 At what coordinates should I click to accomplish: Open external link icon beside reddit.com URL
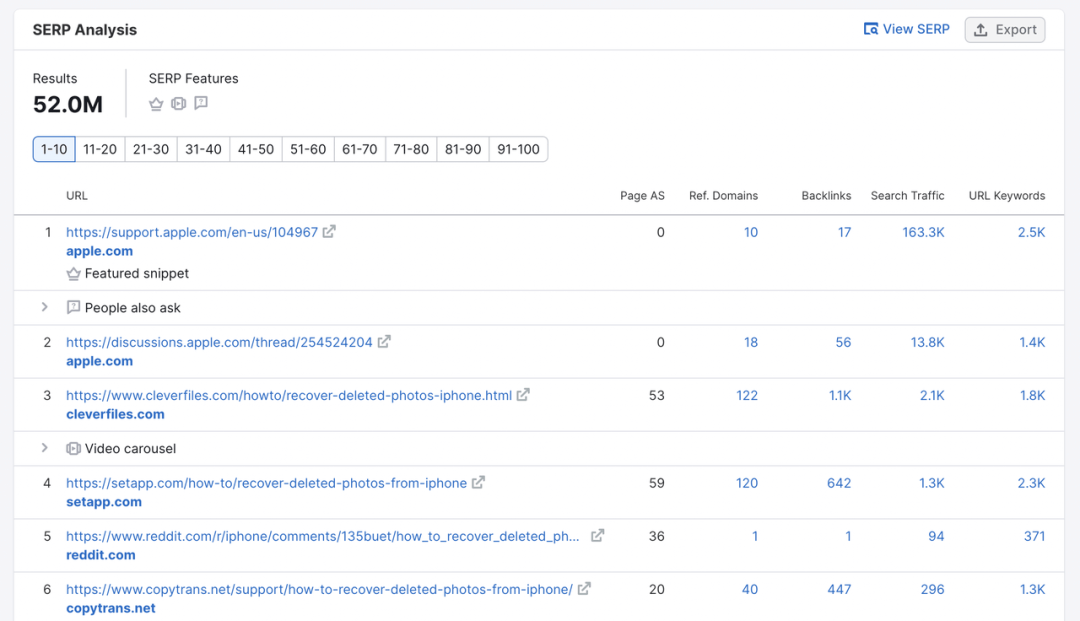coord(597,536)
